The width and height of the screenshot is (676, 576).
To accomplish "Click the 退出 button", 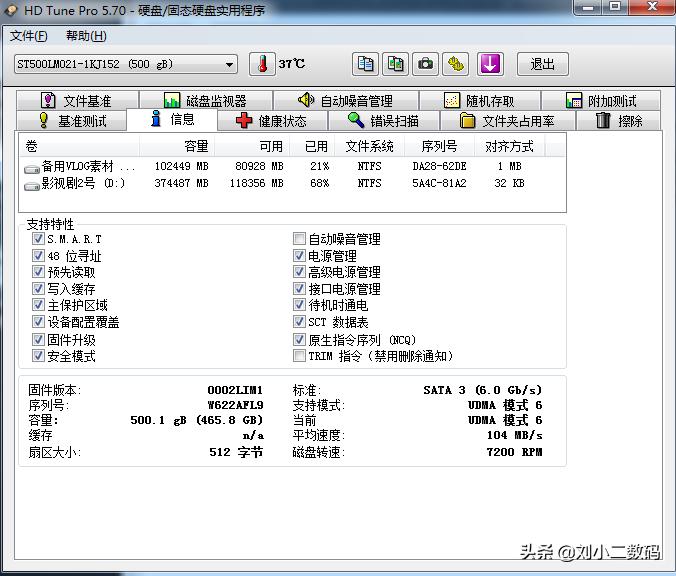I will [x=542, y=64].
